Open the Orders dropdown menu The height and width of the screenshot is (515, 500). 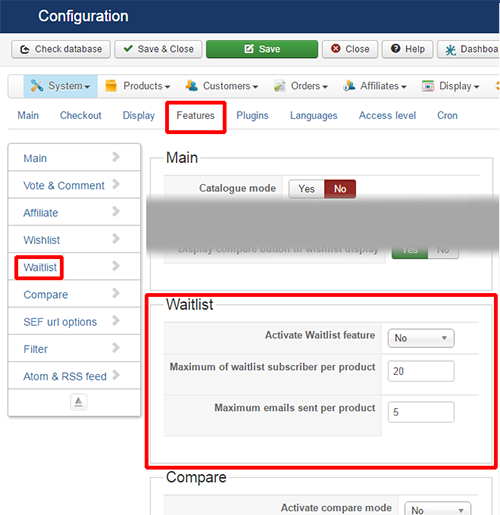pyautogui.click(x=301, y=86)
